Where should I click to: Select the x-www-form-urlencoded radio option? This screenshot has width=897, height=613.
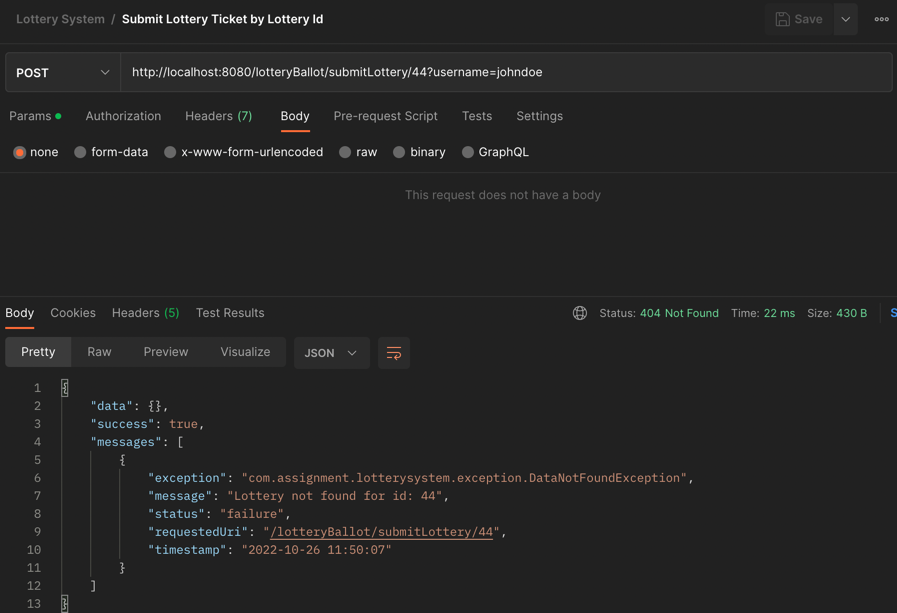point(170,152)
